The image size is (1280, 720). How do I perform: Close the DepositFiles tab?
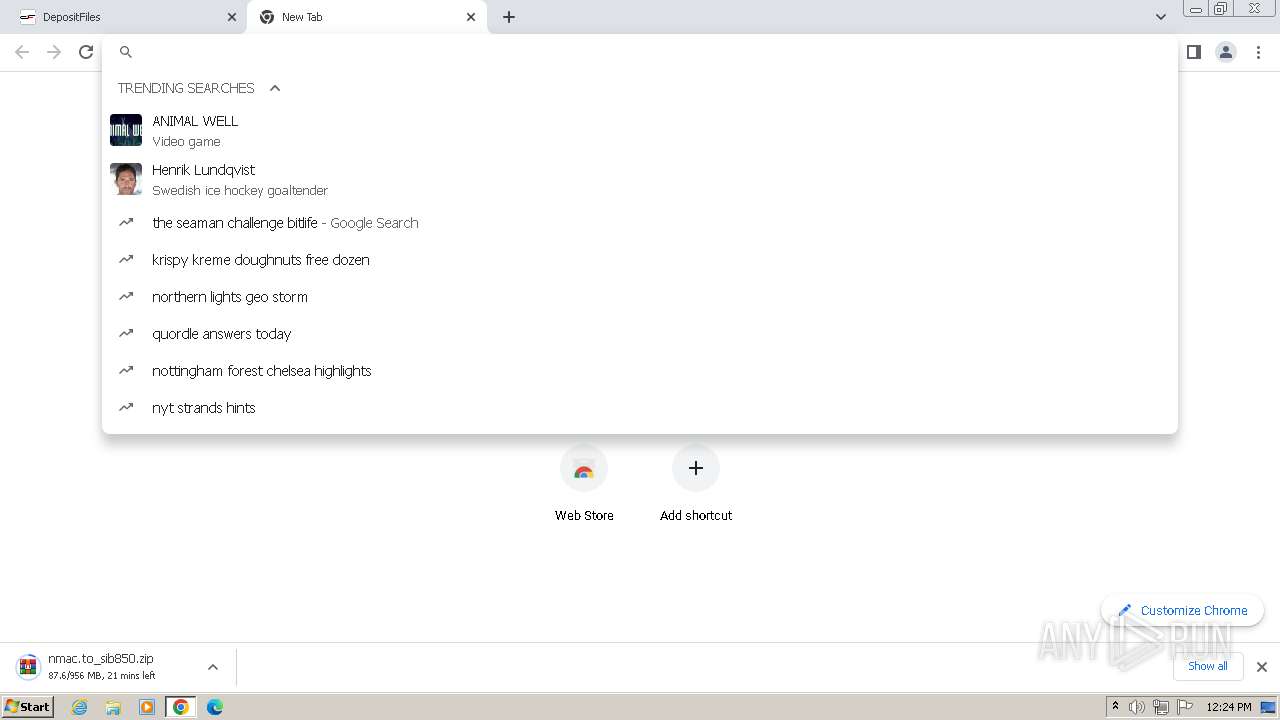click(x=232, y=17)
